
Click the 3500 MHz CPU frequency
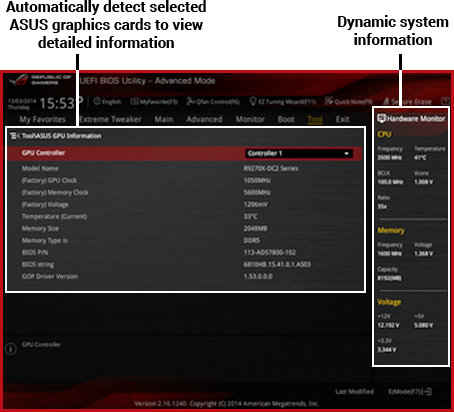click(x=390, y=158)
